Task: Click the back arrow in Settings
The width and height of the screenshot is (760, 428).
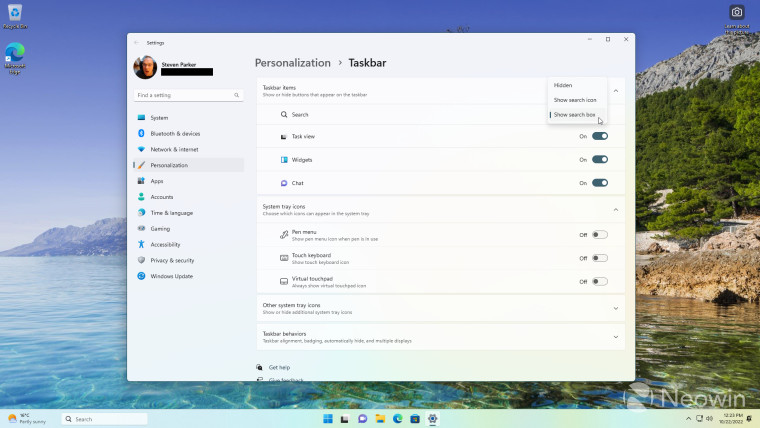Action: coord(137,43)
